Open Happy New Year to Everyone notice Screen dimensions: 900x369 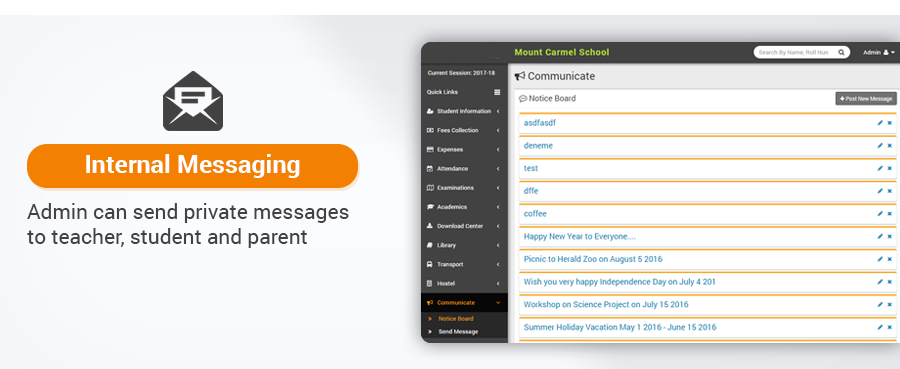point(580,236)
